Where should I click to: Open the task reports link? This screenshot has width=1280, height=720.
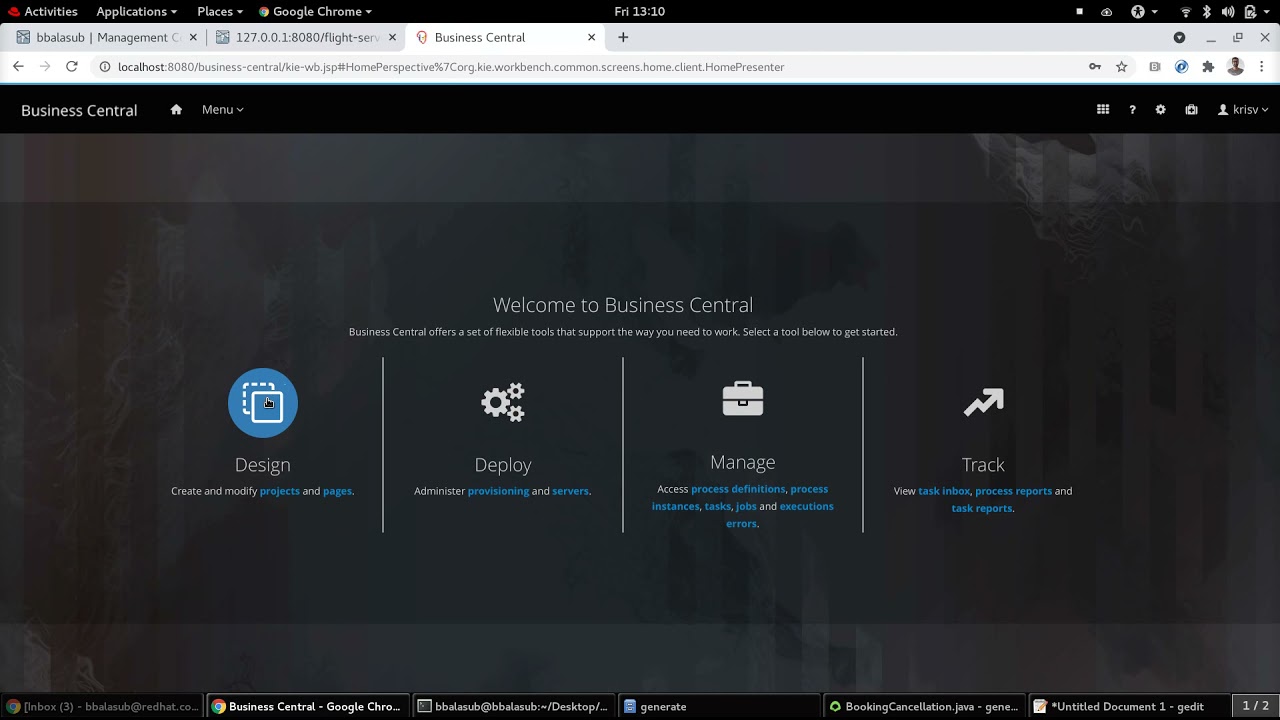coord(981,508)
